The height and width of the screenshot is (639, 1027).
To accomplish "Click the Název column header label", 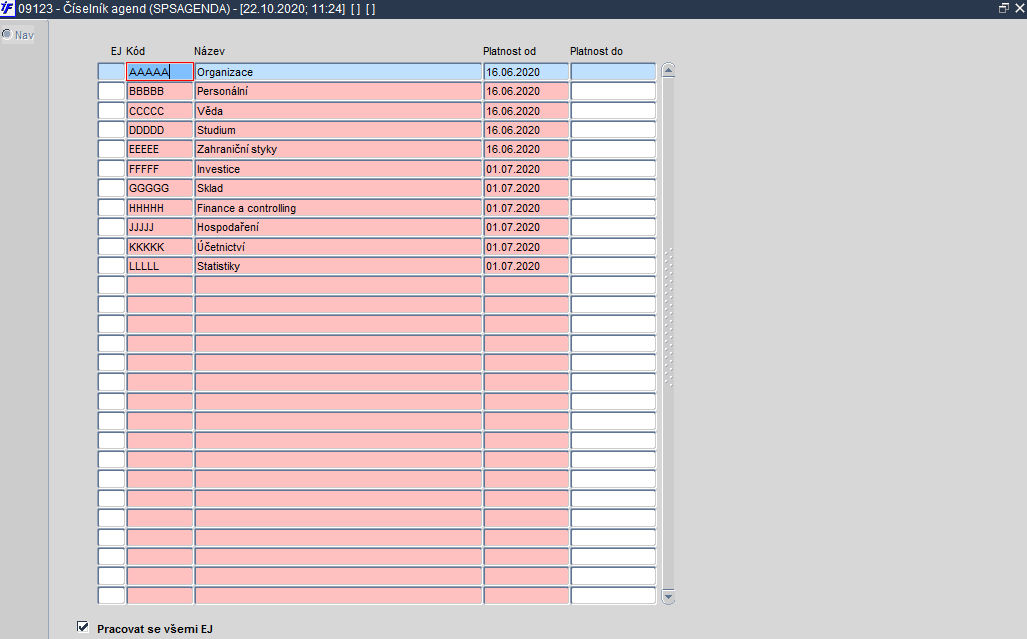I will [x=210, y=51].
